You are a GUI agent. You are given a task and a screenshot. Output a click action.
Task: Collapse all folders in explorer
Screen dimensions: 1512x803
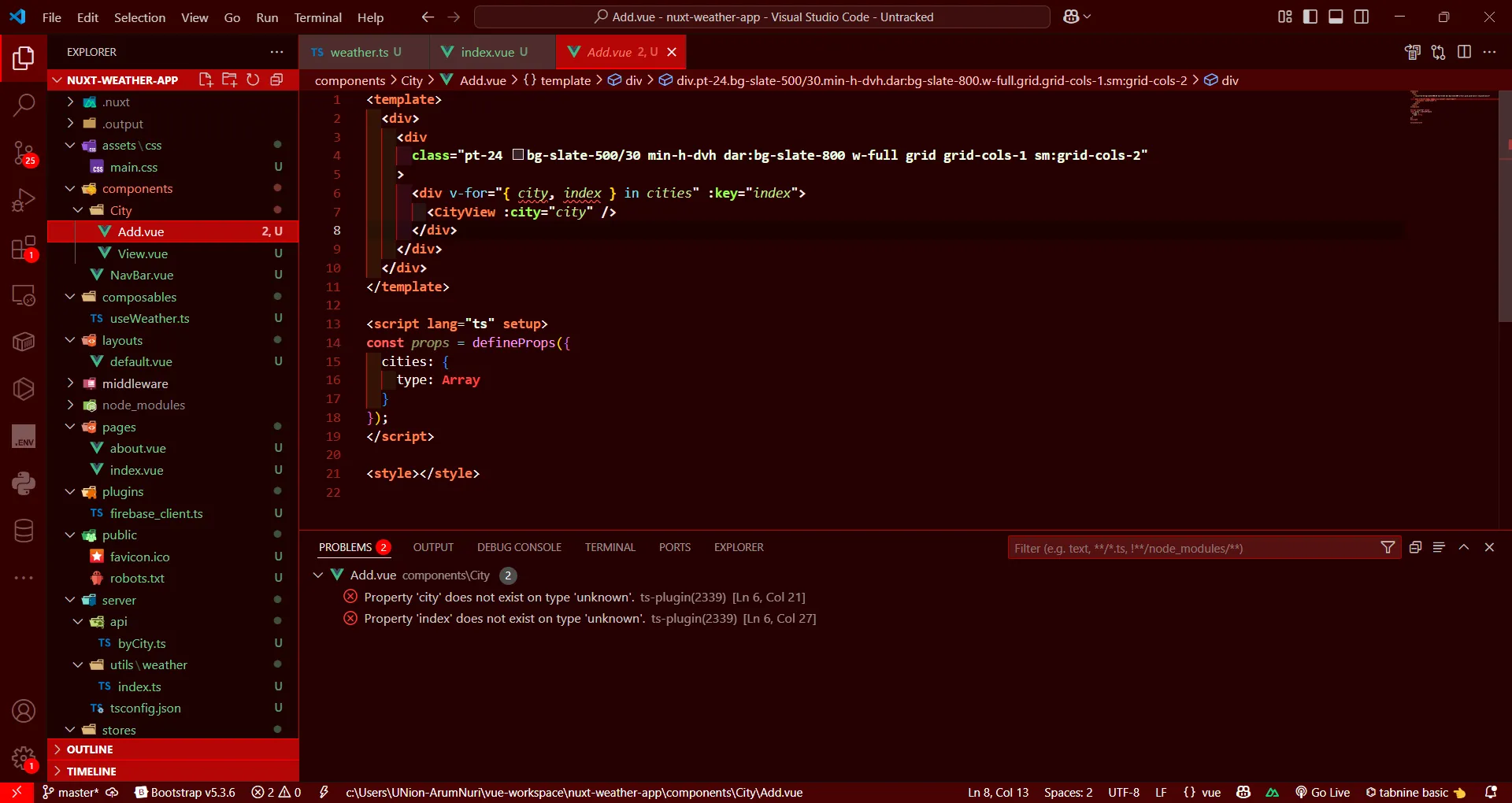pos(276,80)
